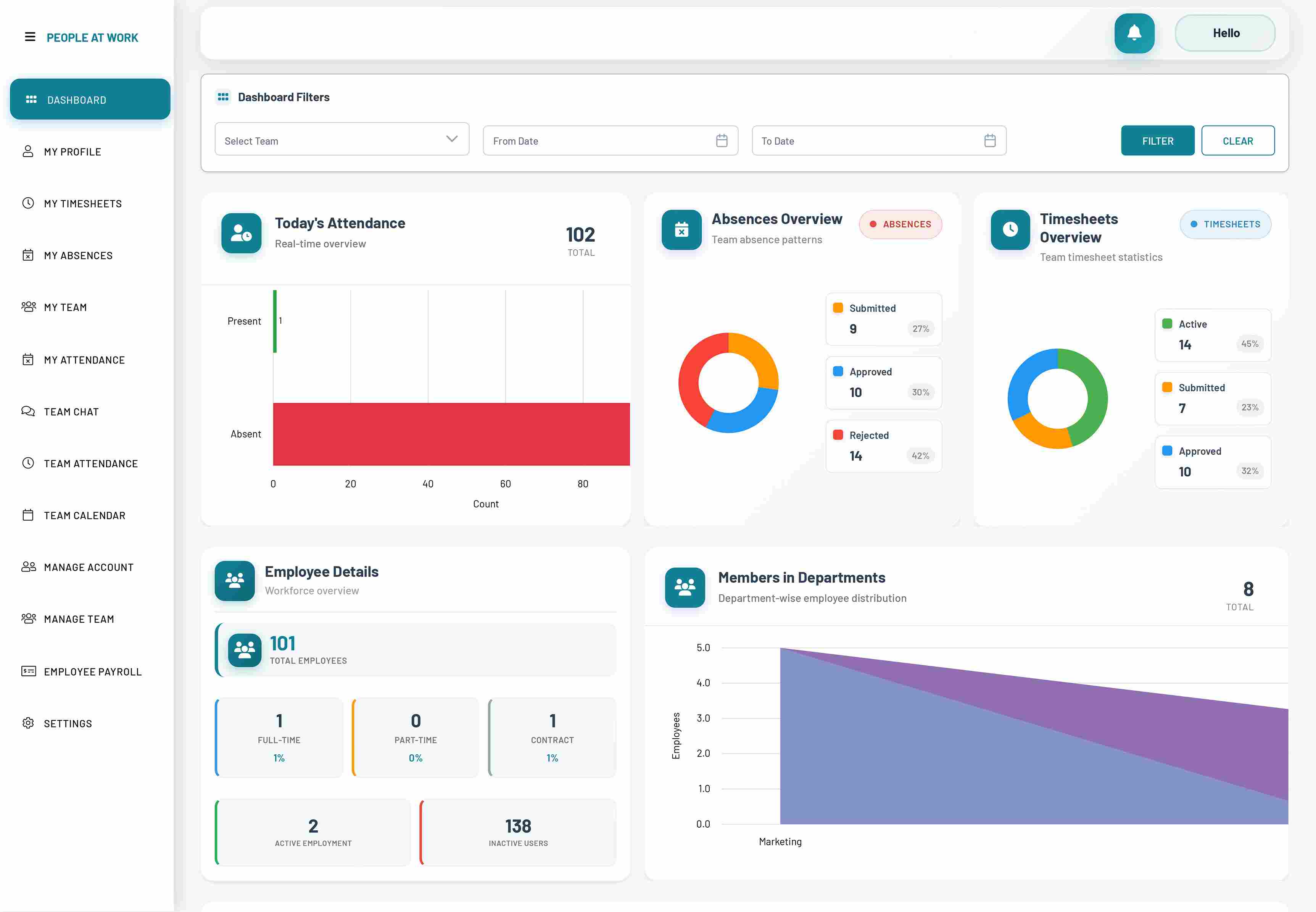Click the notification bell icon
Viewport: 1316px width, 912px height.
pyautogui.click(x=1134, y=33)
